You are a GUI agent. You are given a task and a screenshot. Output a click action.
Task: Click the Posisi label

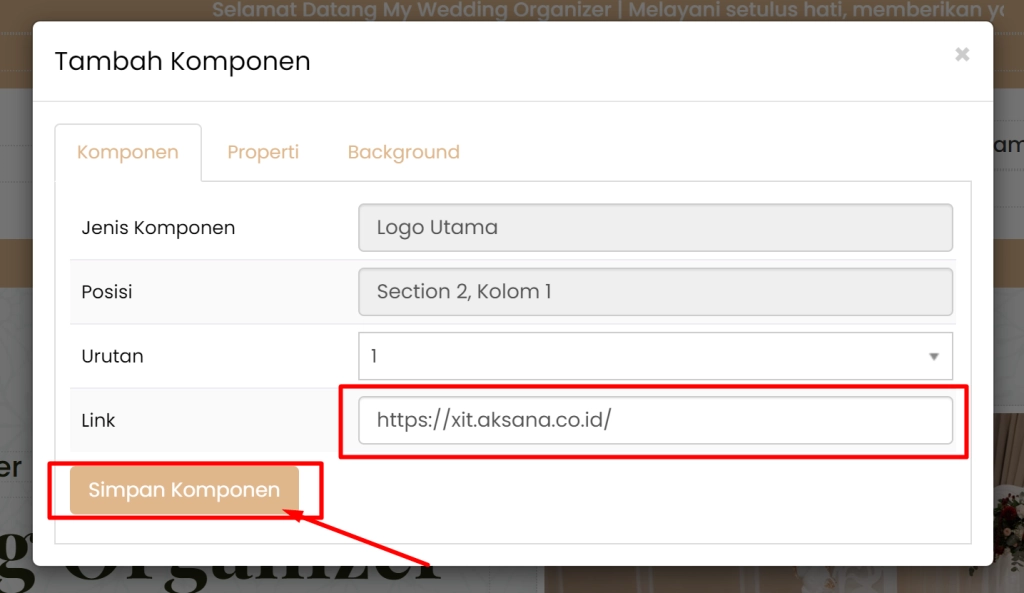(x=107, y=292)
